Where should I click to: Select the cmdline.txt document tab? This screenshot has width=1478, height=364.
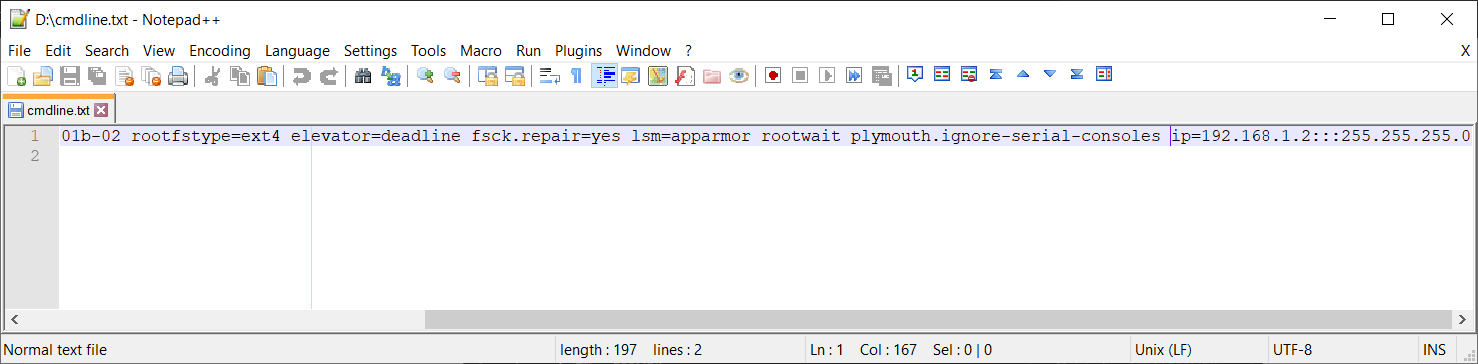(x=58, y=109)
